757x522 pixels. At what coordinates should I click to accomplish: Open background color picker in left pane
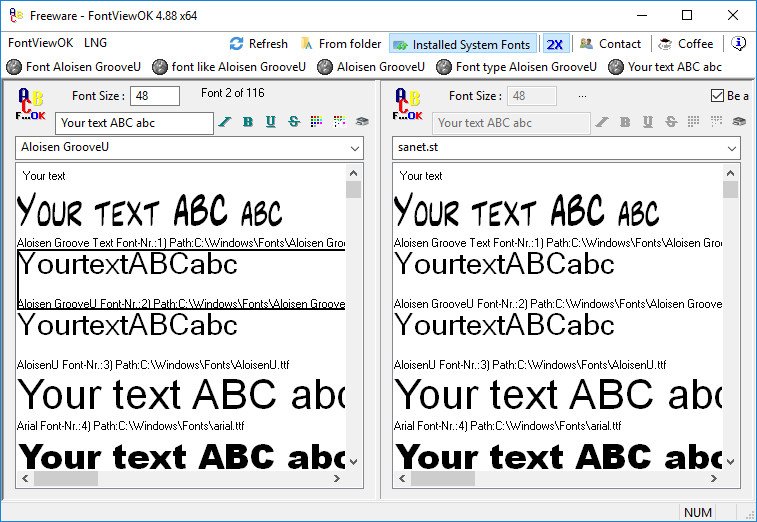point(339,122)
